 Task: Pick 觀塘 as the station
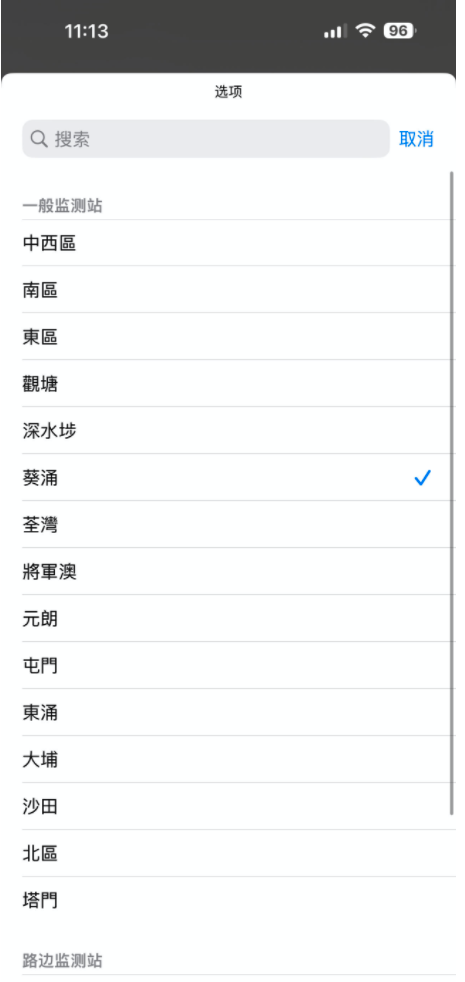239,384
